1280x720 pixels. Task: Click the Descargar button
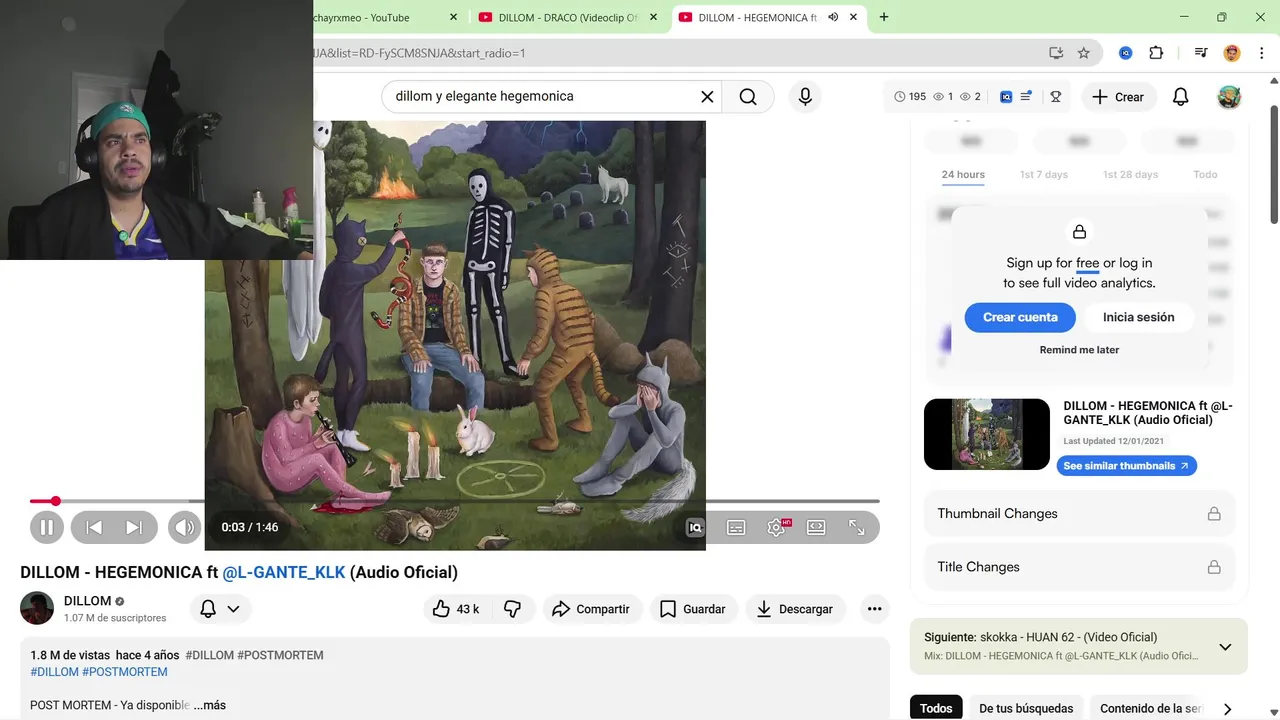tap(795, 609)
